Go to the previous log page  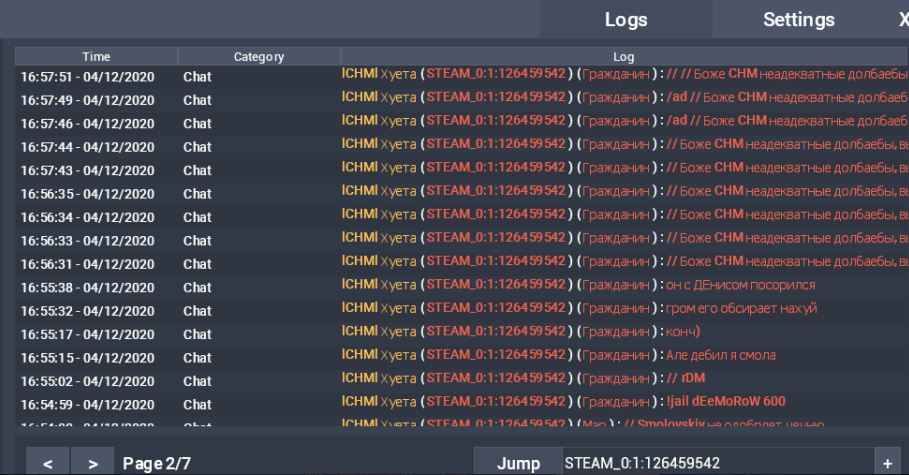(x=48, y=463)
